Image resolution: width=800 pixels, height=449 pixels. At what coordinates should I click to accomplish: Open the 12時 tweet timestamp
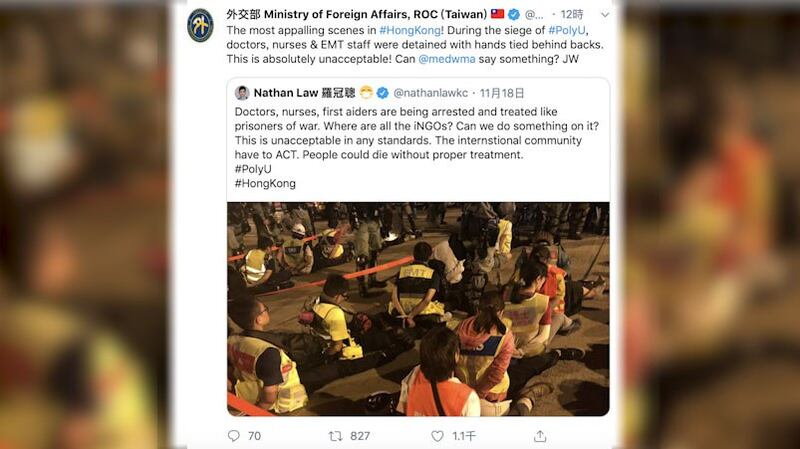[x=572, y=14]
